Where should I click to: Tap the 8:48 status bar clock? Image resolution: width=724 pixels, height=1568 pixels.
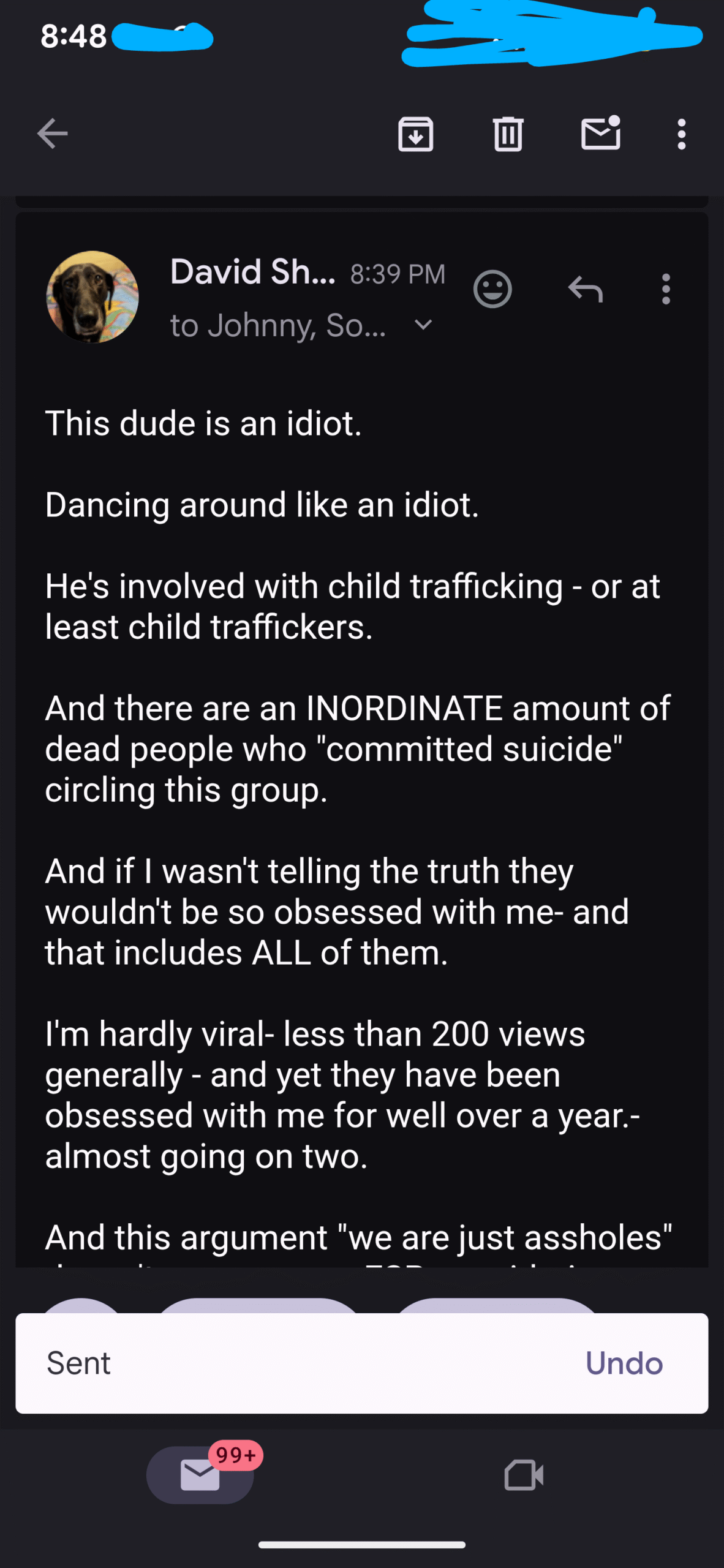click(x=74, y=36)
